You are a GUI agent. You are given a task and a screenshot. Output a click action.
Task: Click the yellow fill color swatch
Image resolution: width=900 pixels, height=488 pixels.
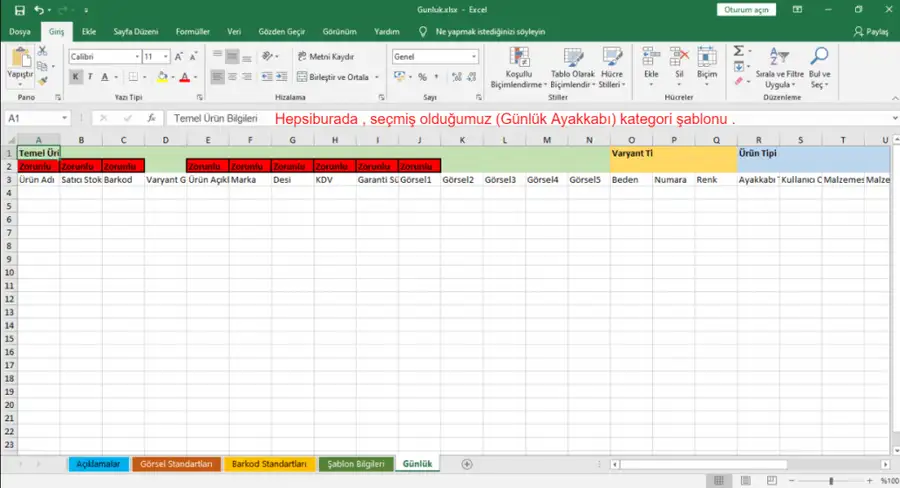click(162, 78)
